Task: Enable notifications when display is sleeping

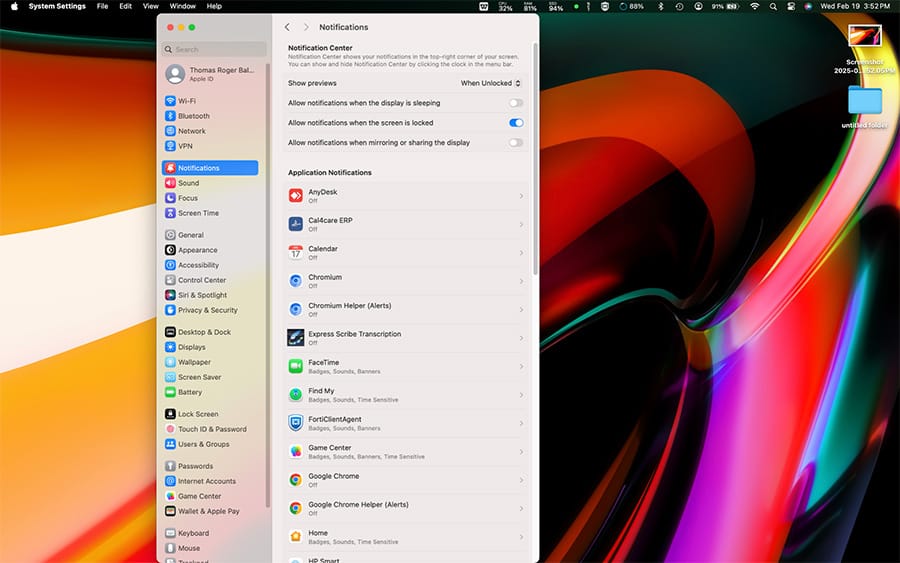Action: 515,103
